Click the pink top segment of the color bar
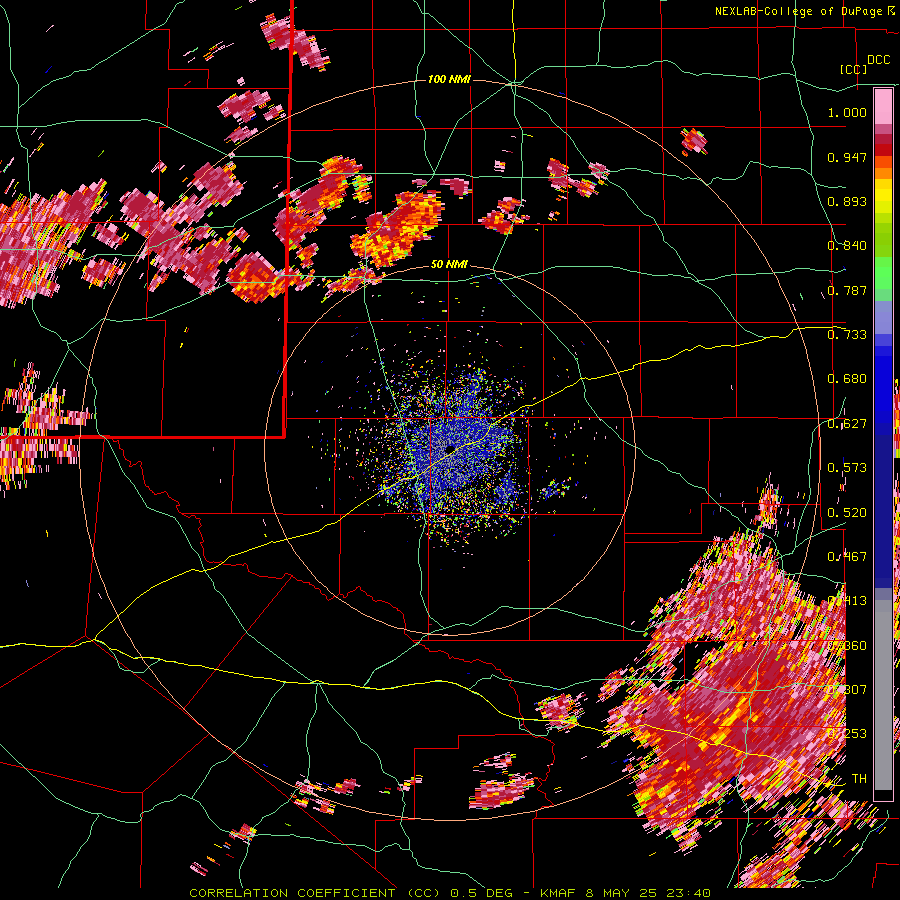Image resolution: width=900 pixels, height=900 pixels. click(x=883, y=106)
